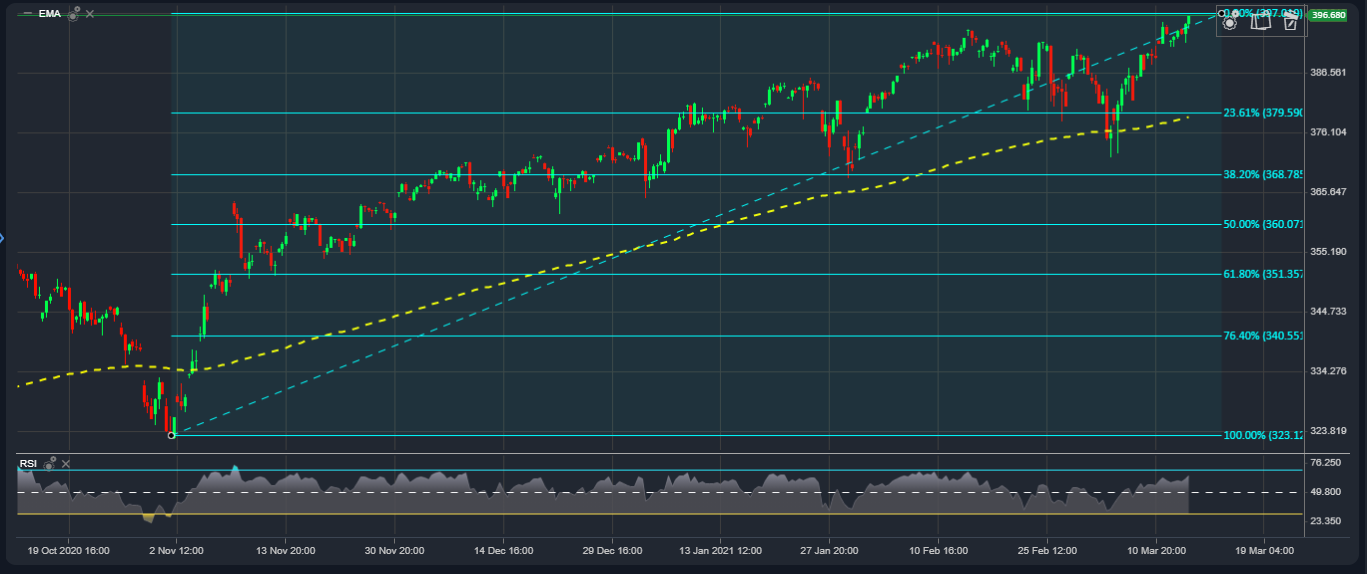1367x574 pixels.
Task: Open the EMA indicator settings gear
Action: tap(74, 14)
